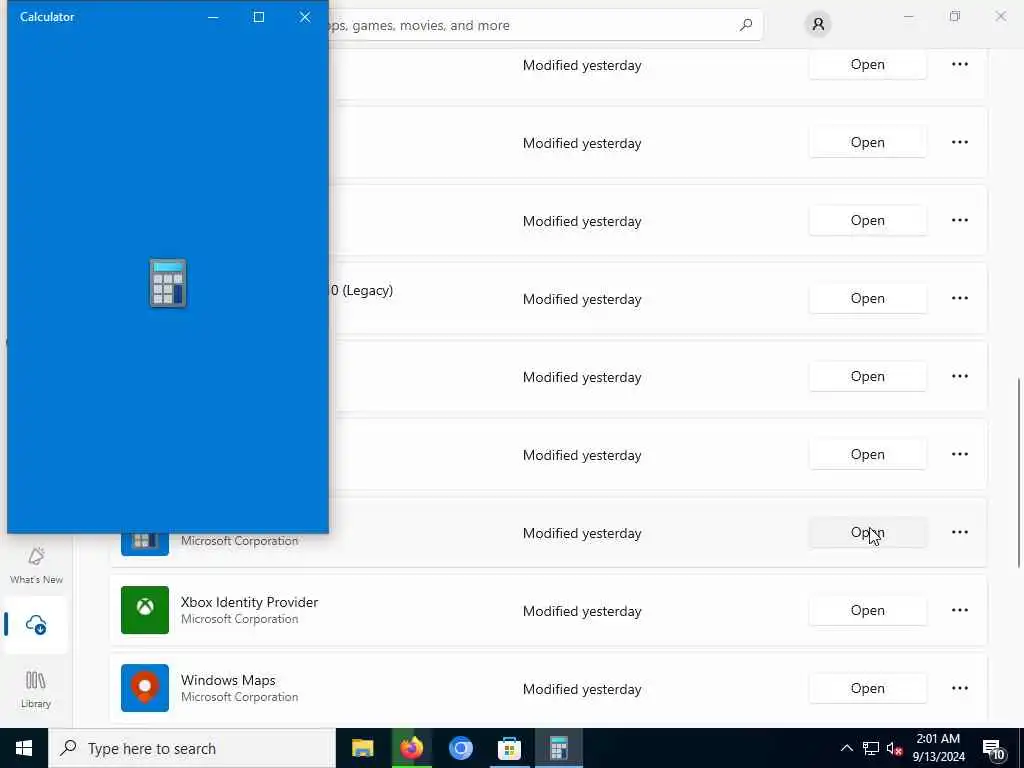
Task: Click the 'Windows Maps' title text
Action: pyautogui.click(x=228, y=680)
